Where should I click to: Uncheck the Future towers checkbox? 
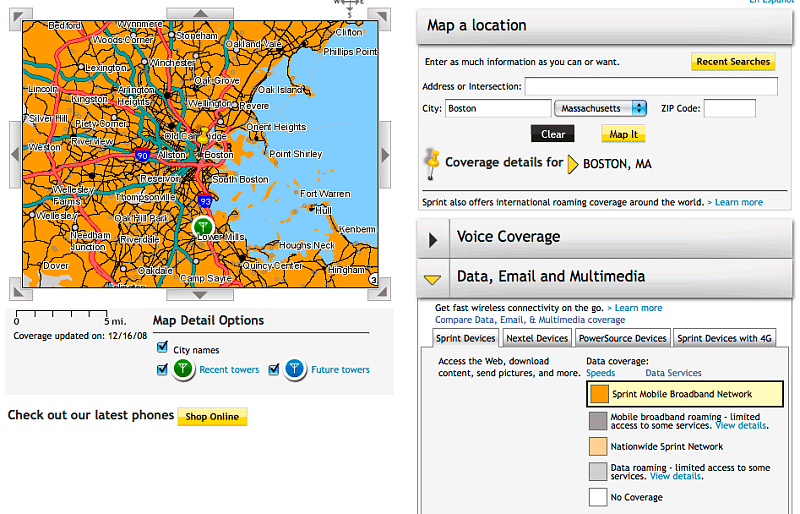[274, 369]
